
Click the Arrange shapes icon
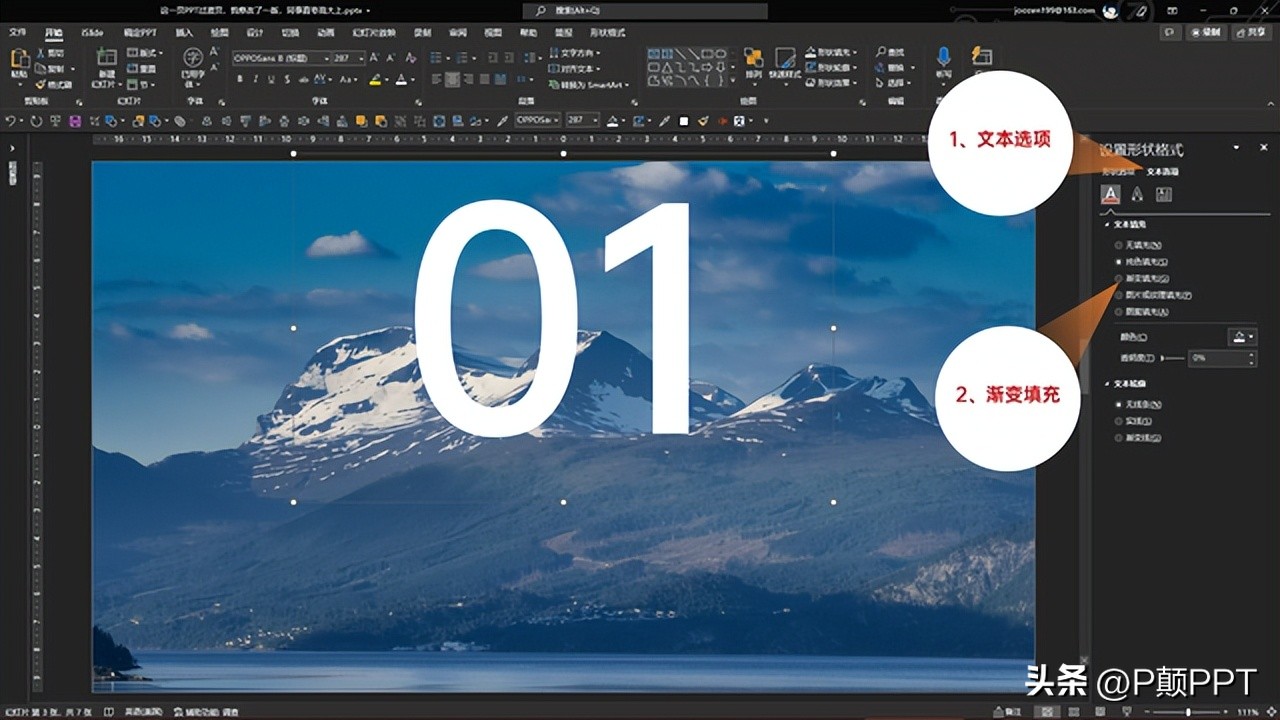click(x=753, y=58)
